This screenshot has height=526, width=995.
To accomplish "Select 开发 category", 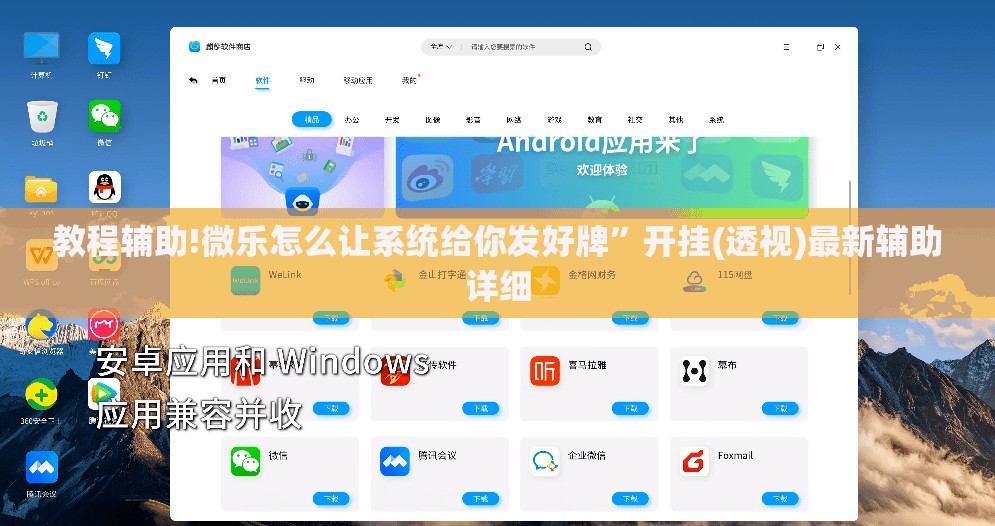I will tap(392, 119).
